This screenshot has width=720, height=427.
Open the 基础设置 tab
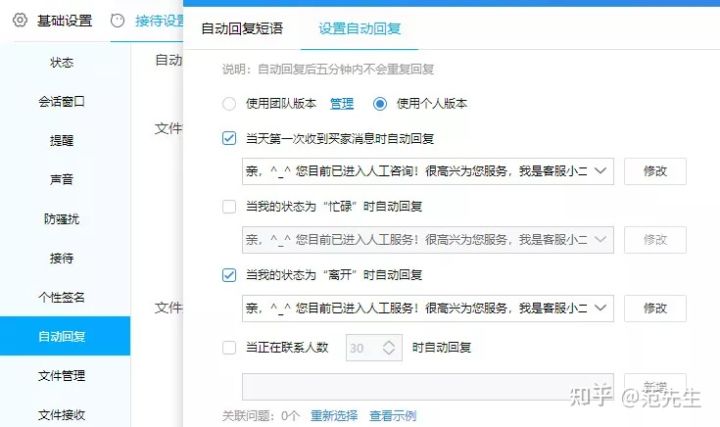tap(65, 21)
